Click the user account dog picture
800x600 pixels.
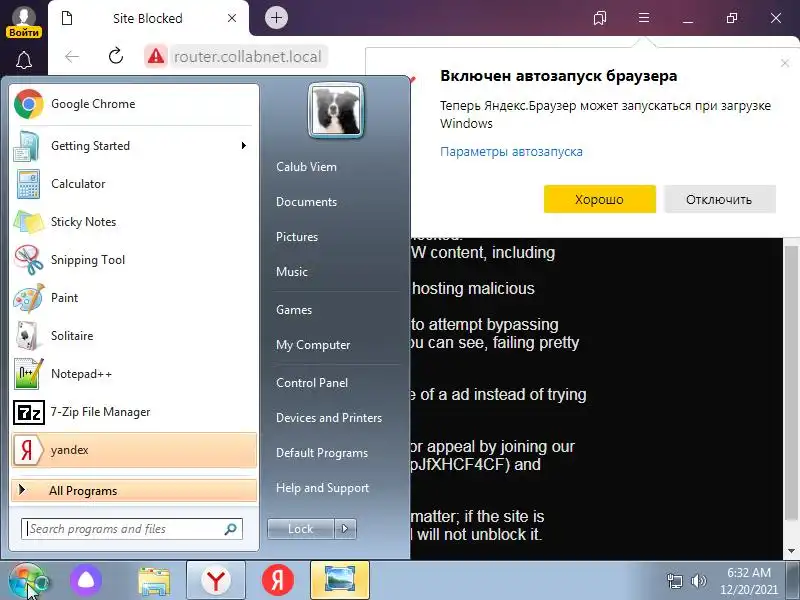[336, 111]
